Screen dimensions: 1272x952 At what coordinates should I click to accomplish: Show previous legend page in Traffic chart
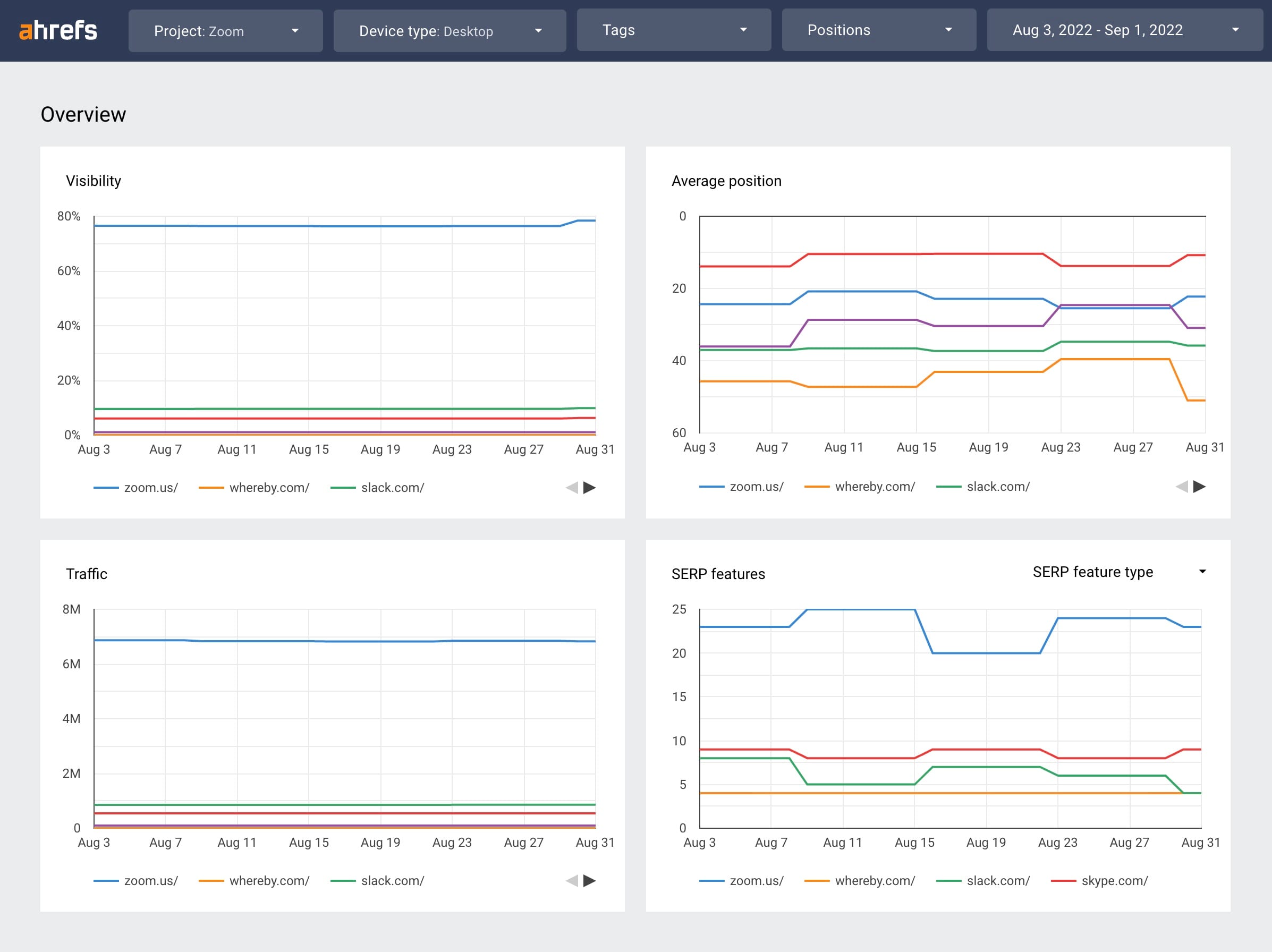click(x=572, y=881)
